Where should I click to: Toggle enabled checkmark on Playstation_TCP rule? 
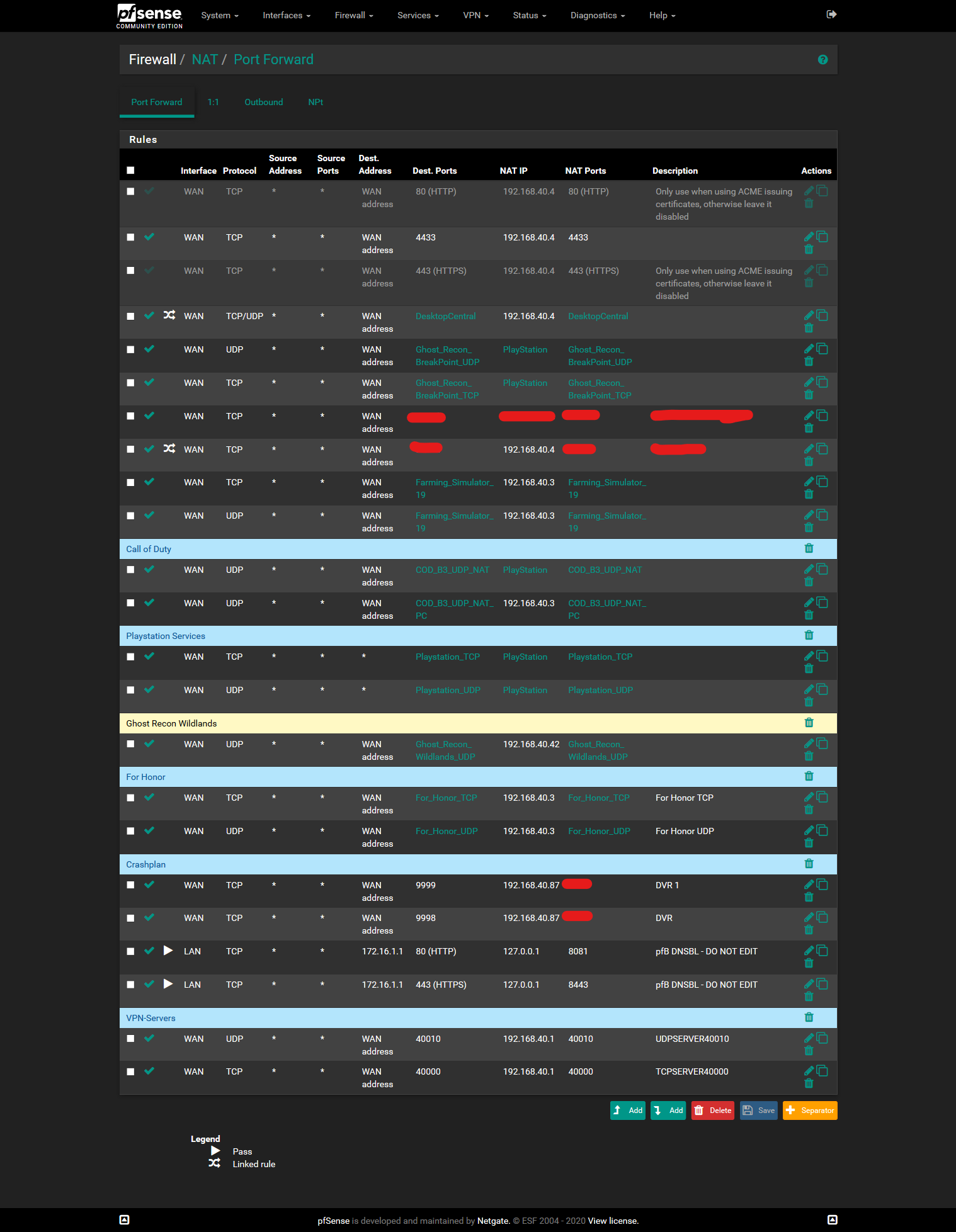pos(149,656)
